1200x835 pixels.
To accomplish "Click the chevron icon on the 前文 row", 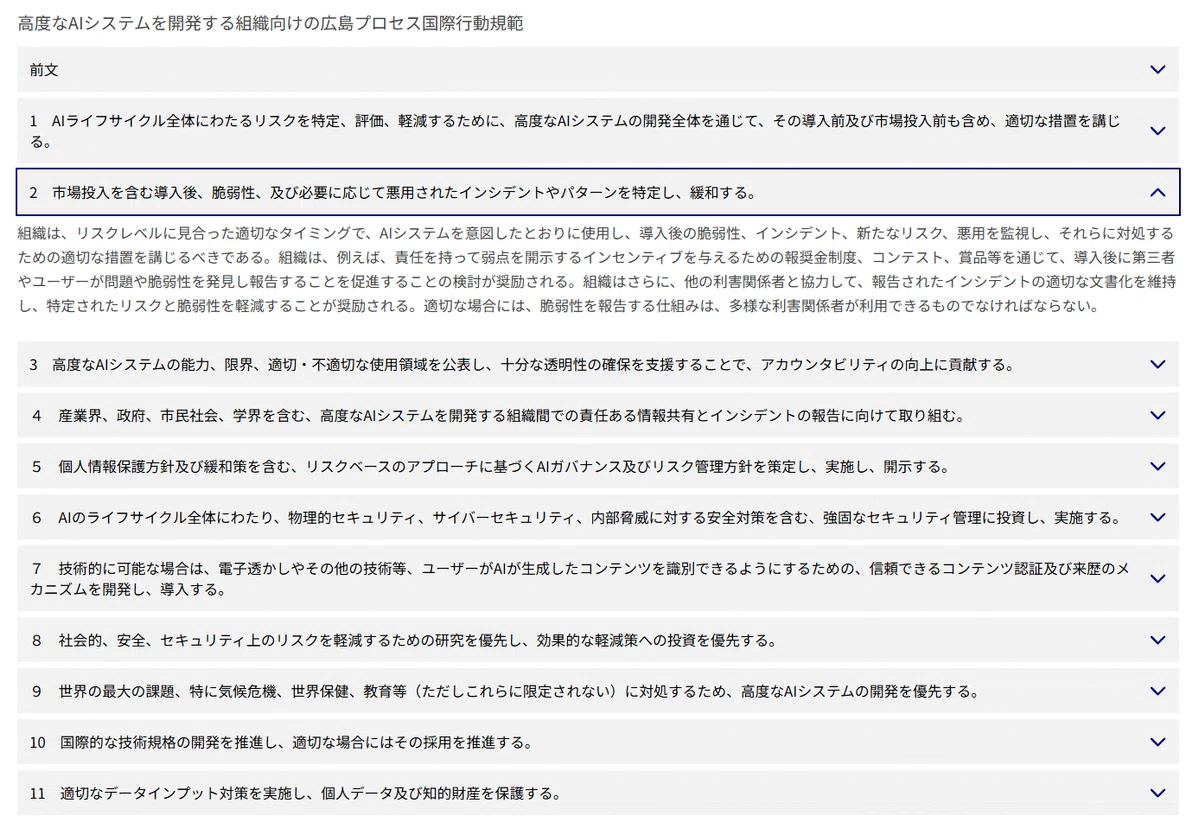I will [1157, 70].
